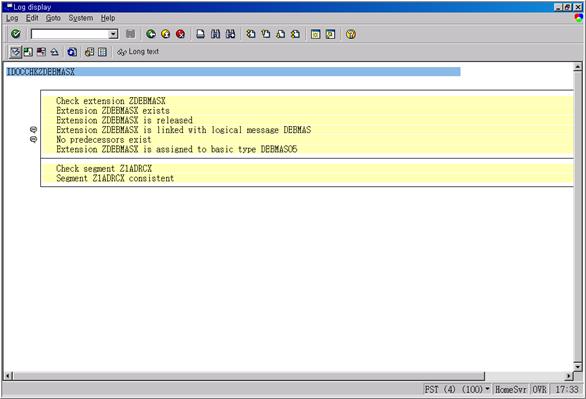Viewport: 586px width, 399px height.
Task: Open the status bar system info dropdown
Action: click(x=487, y=389)
